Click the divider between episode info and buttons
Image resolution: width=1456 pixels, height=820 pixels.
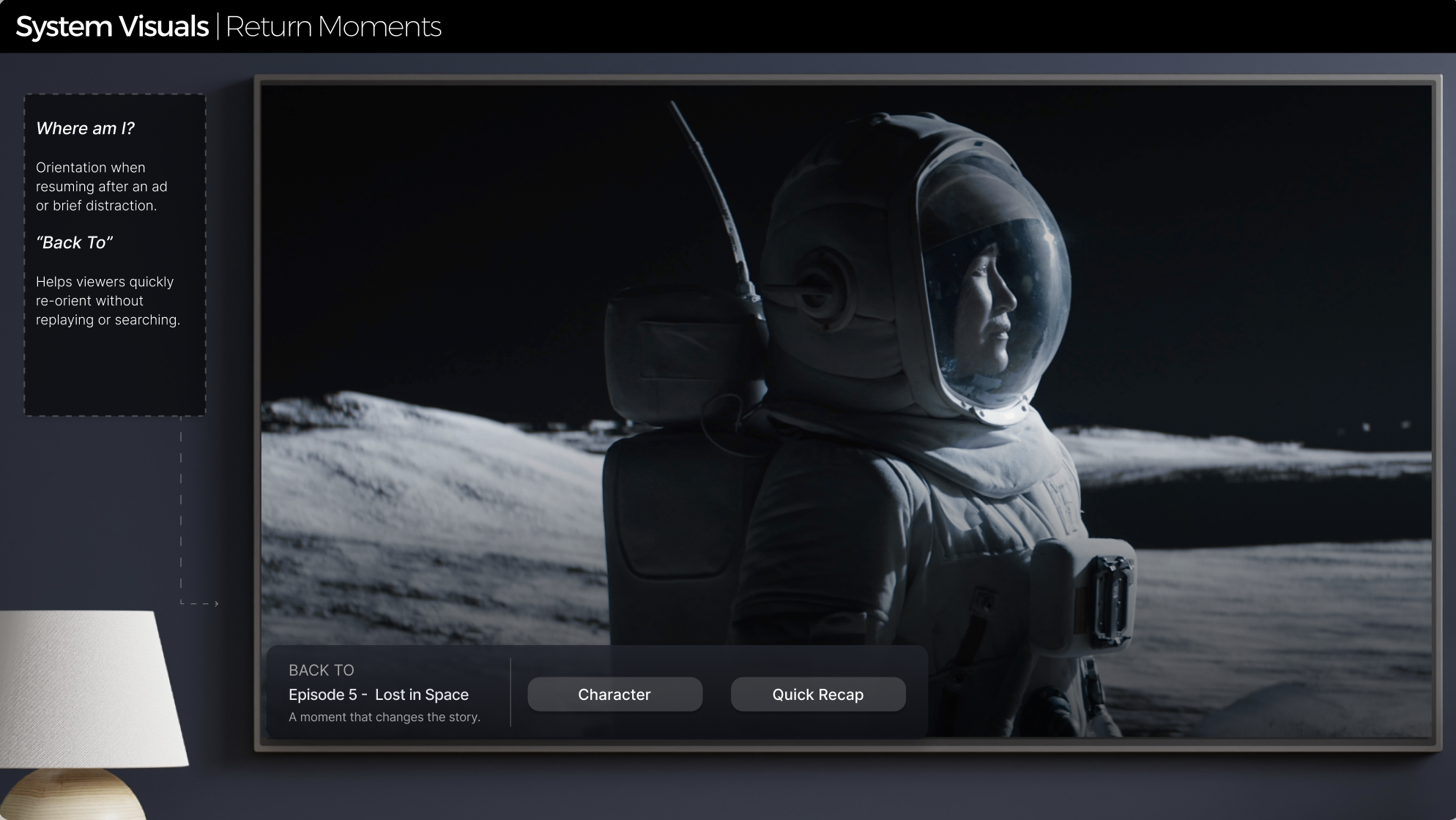[510, 693]
